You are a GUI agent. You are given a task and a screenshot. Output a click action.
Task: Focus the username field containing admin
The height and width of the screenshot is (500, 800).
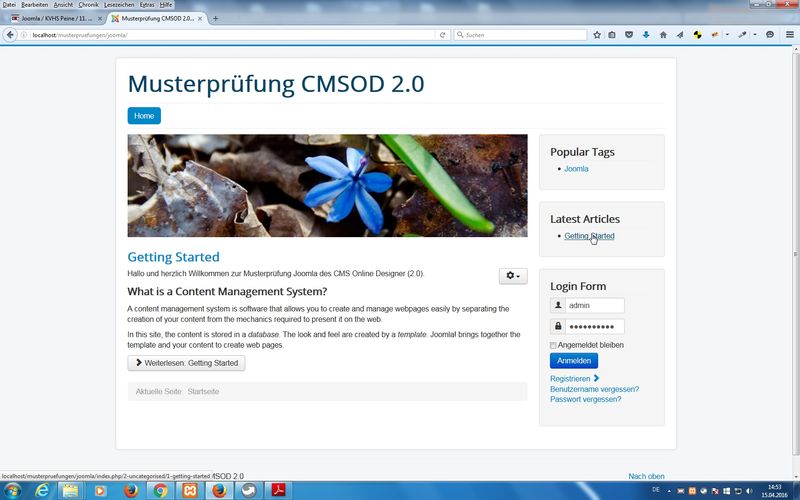click(594, 306)
